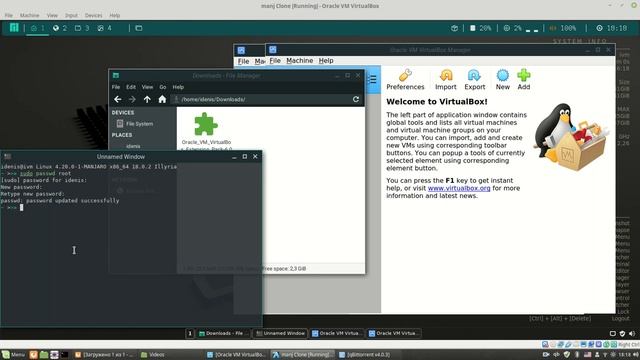Reload the Downloads folder in File Manager
This screenshot has width=640, height=360.
coord(356,99)
